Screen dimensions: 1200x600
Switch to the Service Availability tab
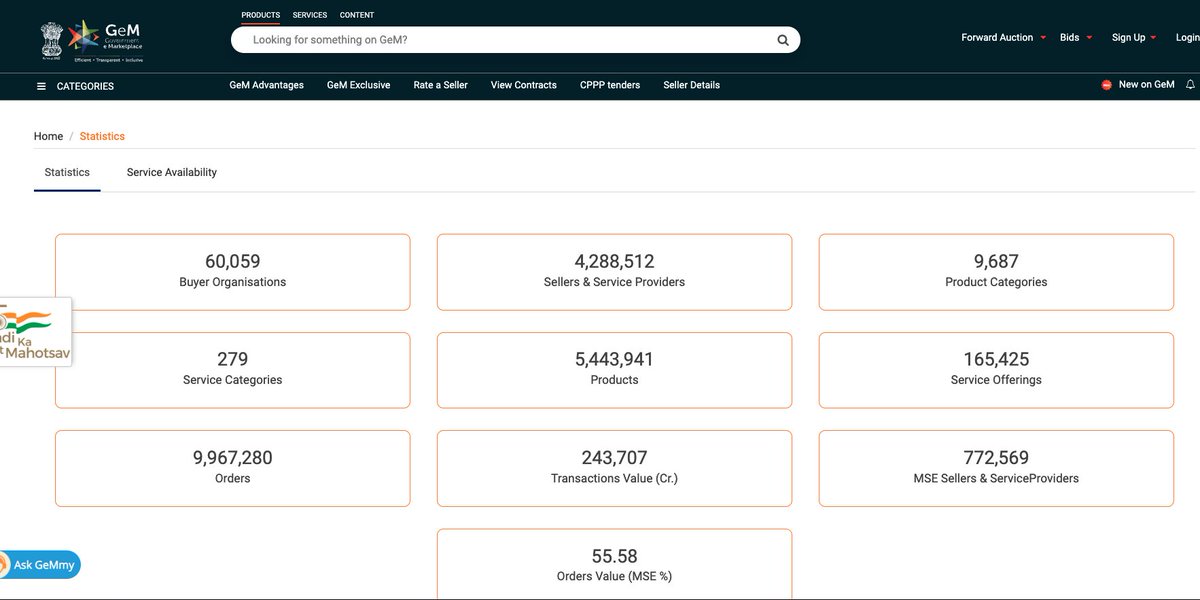pos(172,172)
